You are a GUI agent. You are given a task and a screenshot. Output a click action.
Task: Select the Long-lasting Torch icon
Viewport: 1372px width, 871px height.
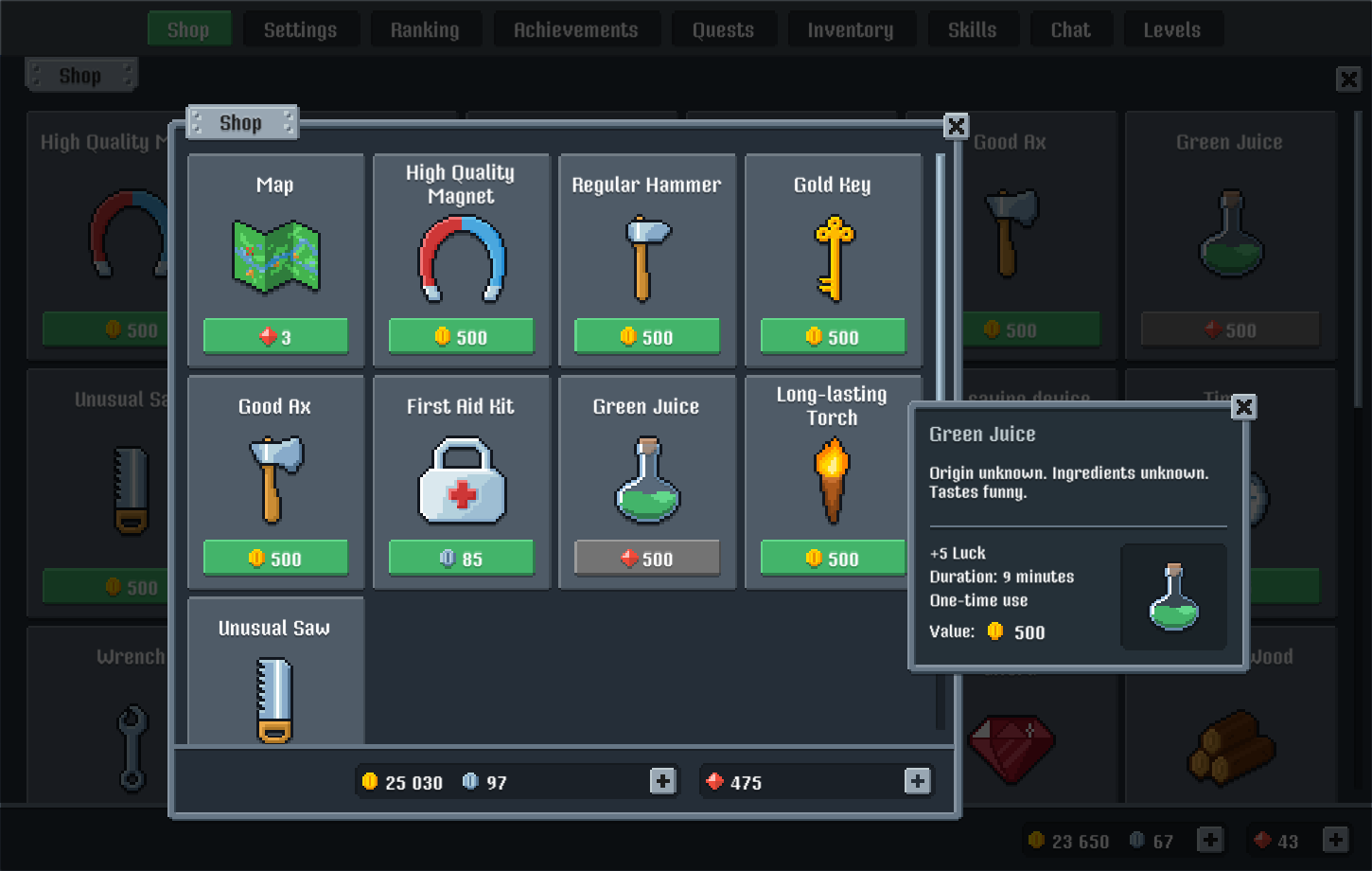coord(832,478)
